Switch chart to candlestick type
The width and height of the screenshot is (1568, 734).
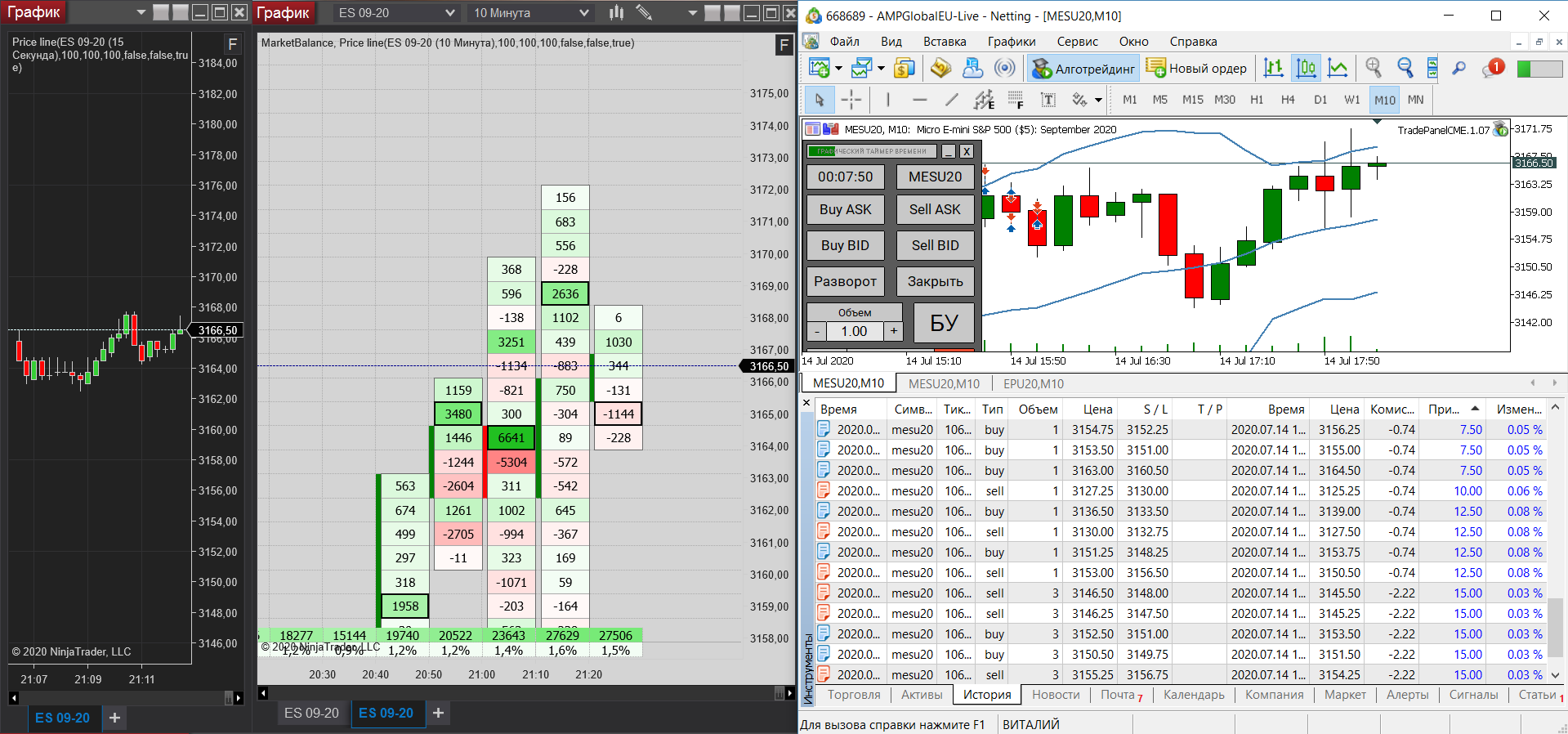(x=1306, y=69)
